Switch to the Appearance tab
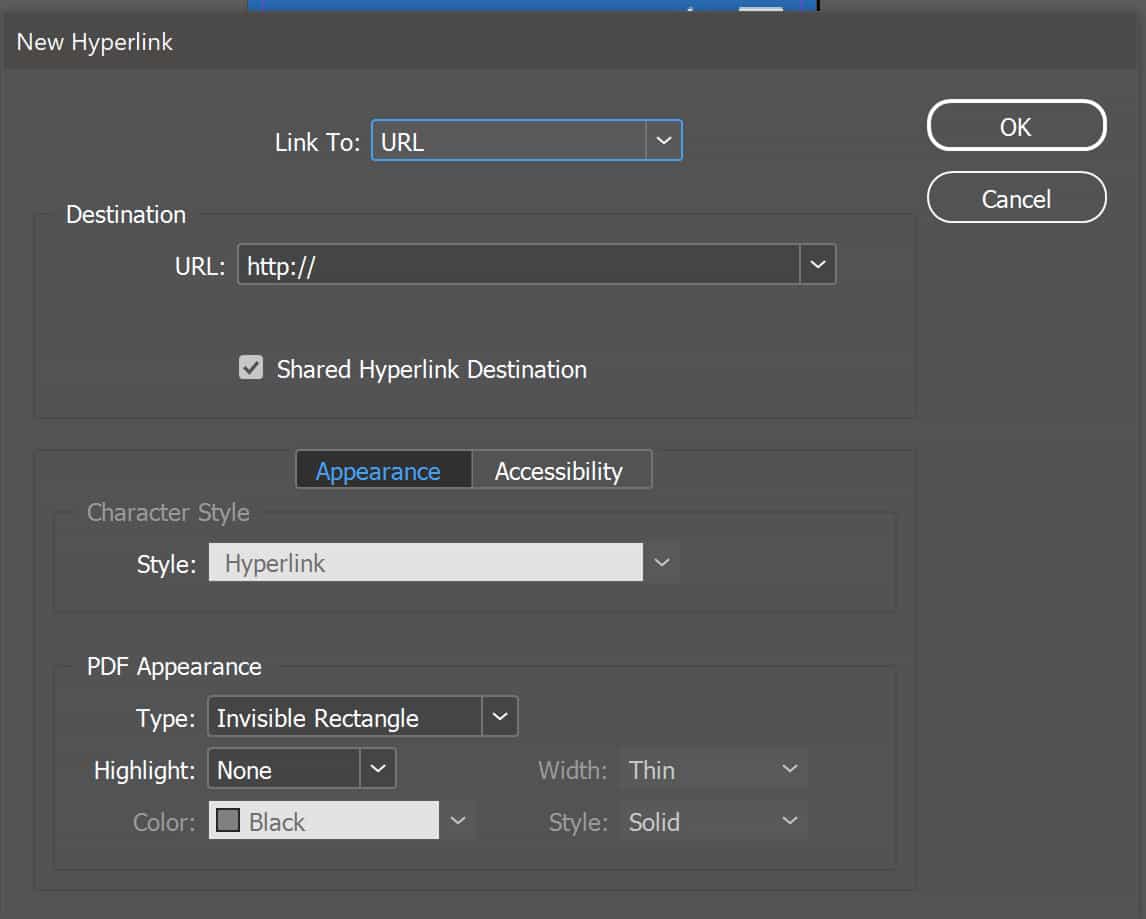Screen dimensions: 1146x919 (x=384, y=470)
